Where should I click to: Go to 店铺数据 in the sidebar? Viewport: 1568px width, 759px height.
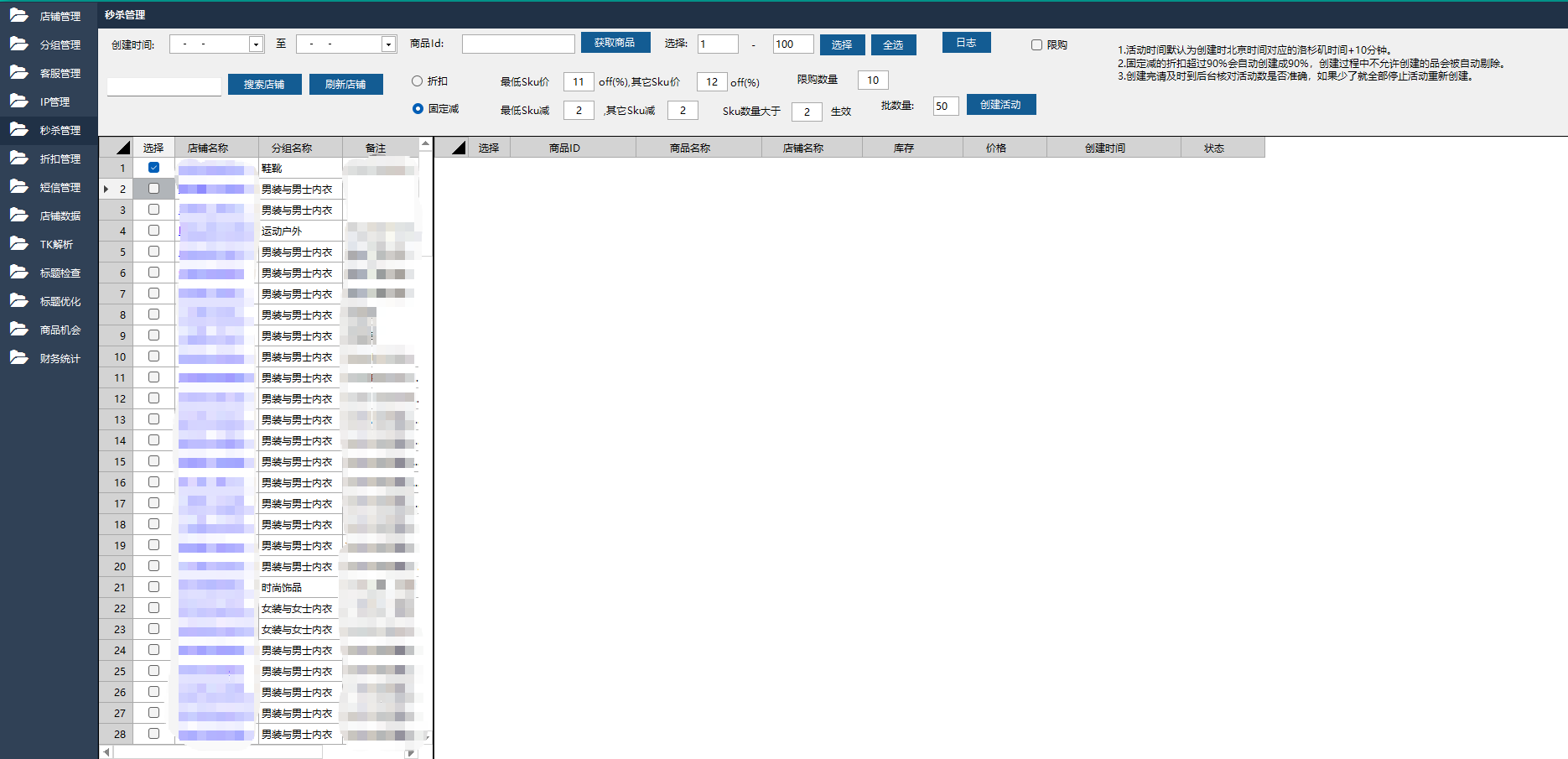coord(60,216)
